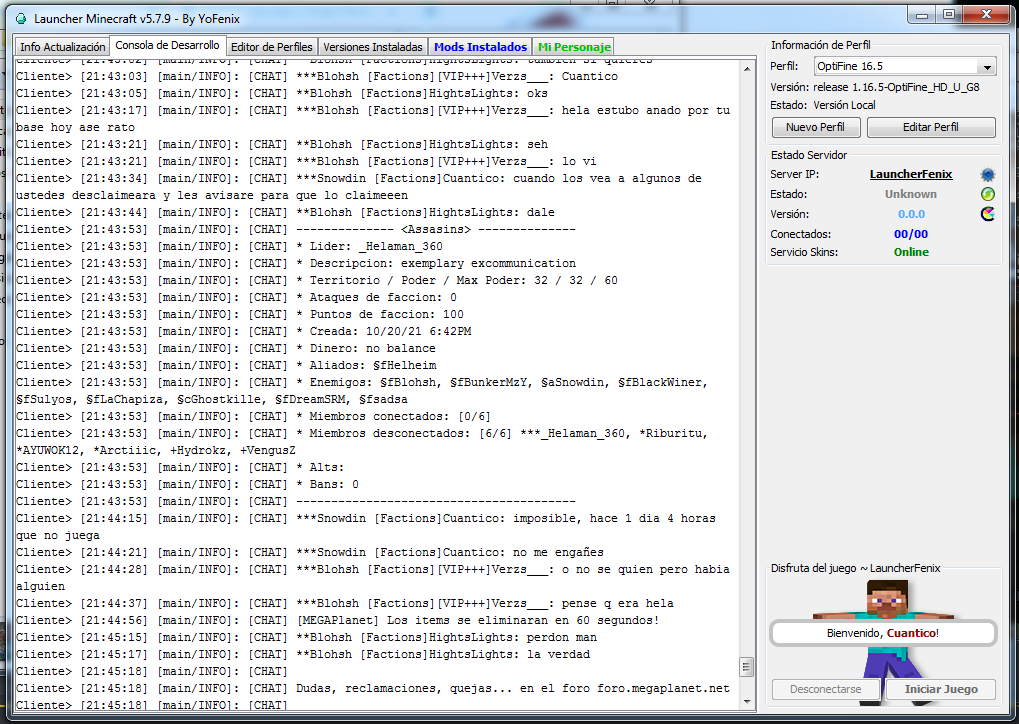This screenshot has height=724, width=1019.
Task: Click the Editar Perfil button
Action: click(931, 128)
